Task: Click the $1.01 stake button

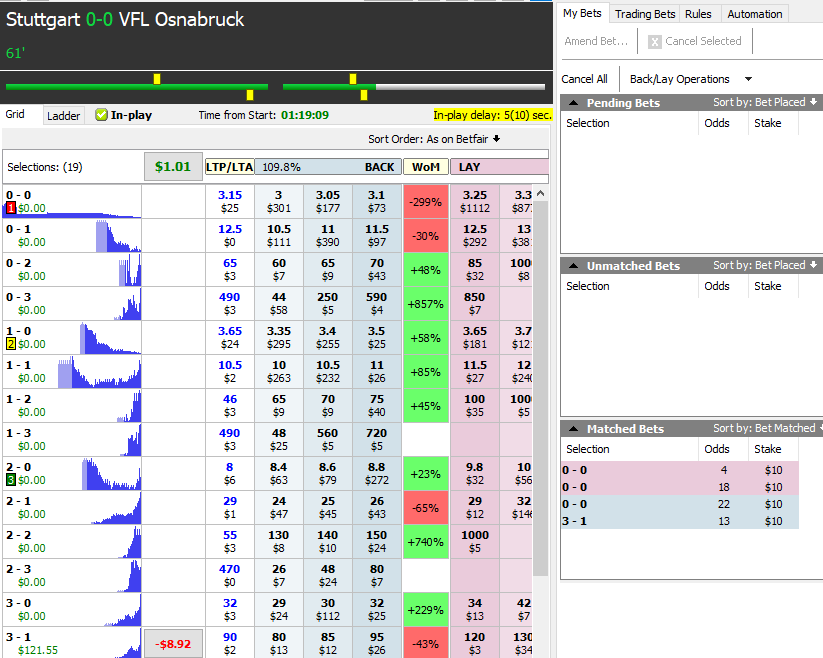Action: click(173, 167)
